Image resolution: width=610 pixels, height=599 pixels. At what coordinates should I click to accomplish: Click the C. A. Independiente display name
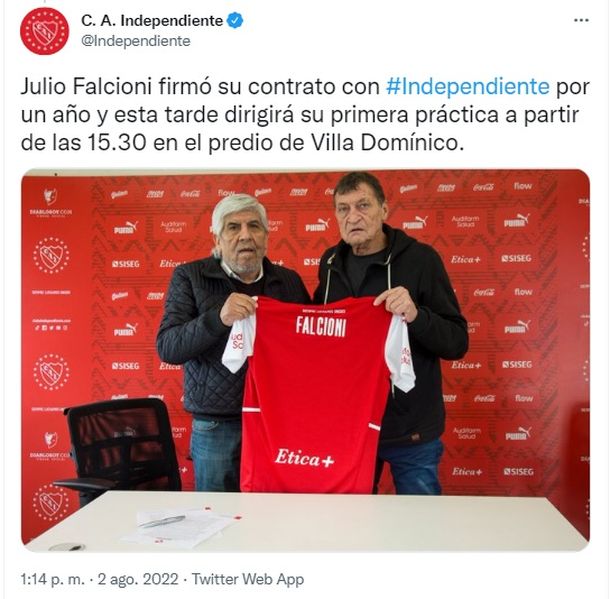click(152, 21)
